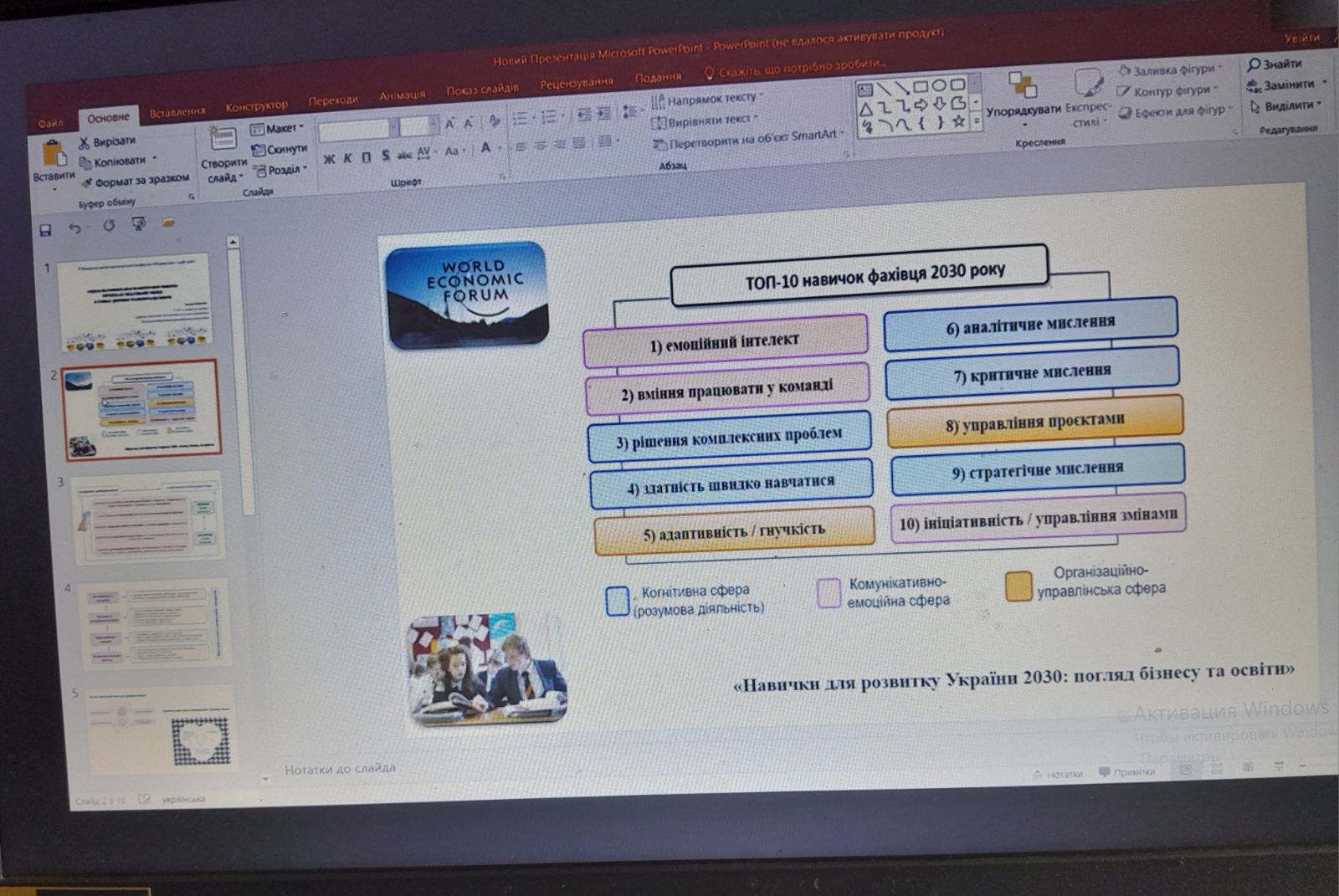Pick the star shape in shapes gallery
Viewport: 1339px width, 896px height.
pos(958,122)
